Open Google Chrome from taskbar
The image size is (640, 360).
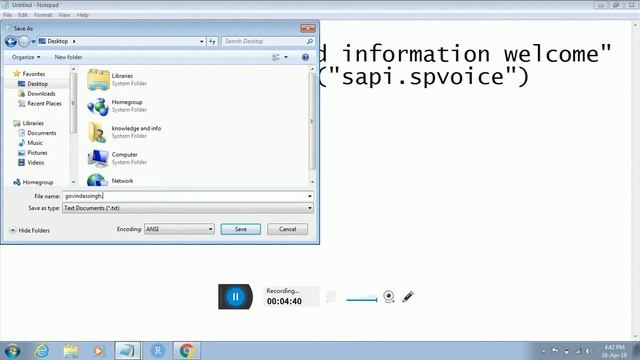coord(187,351)
